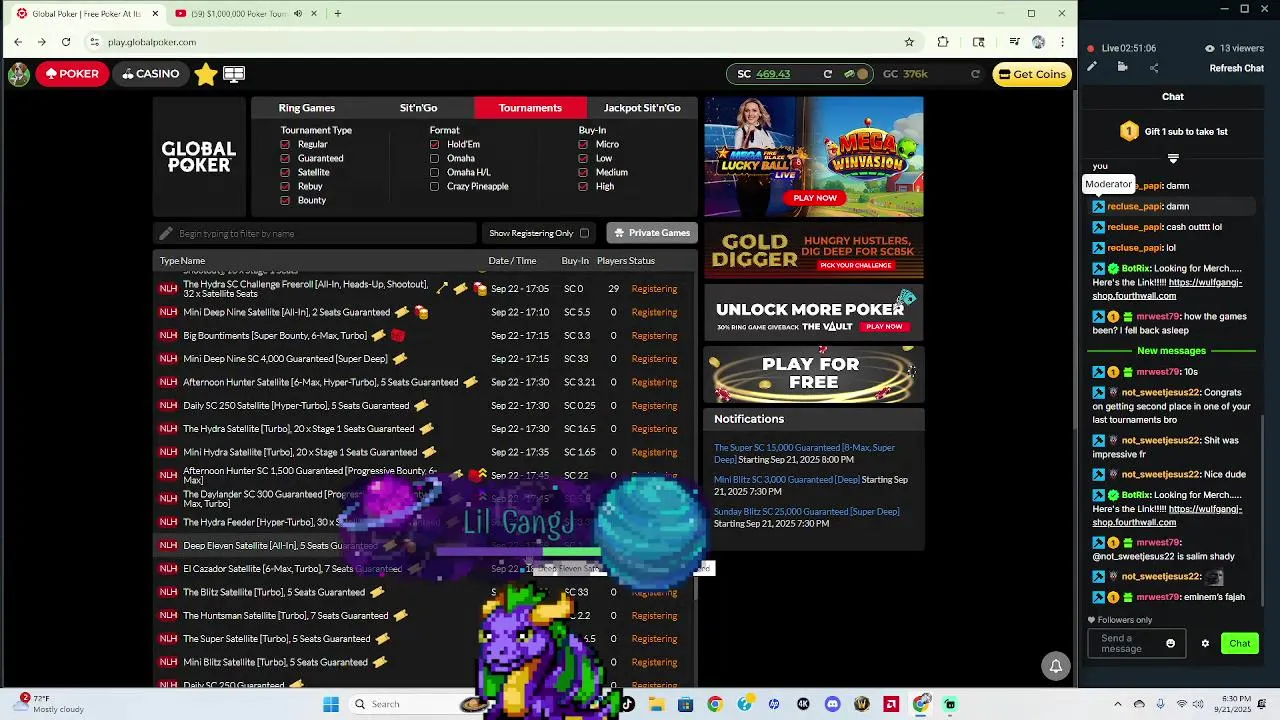Open Discord from the taskbar
This screenshot has height=720, width=1280.
pyautogui.click(x=832, y=704)
